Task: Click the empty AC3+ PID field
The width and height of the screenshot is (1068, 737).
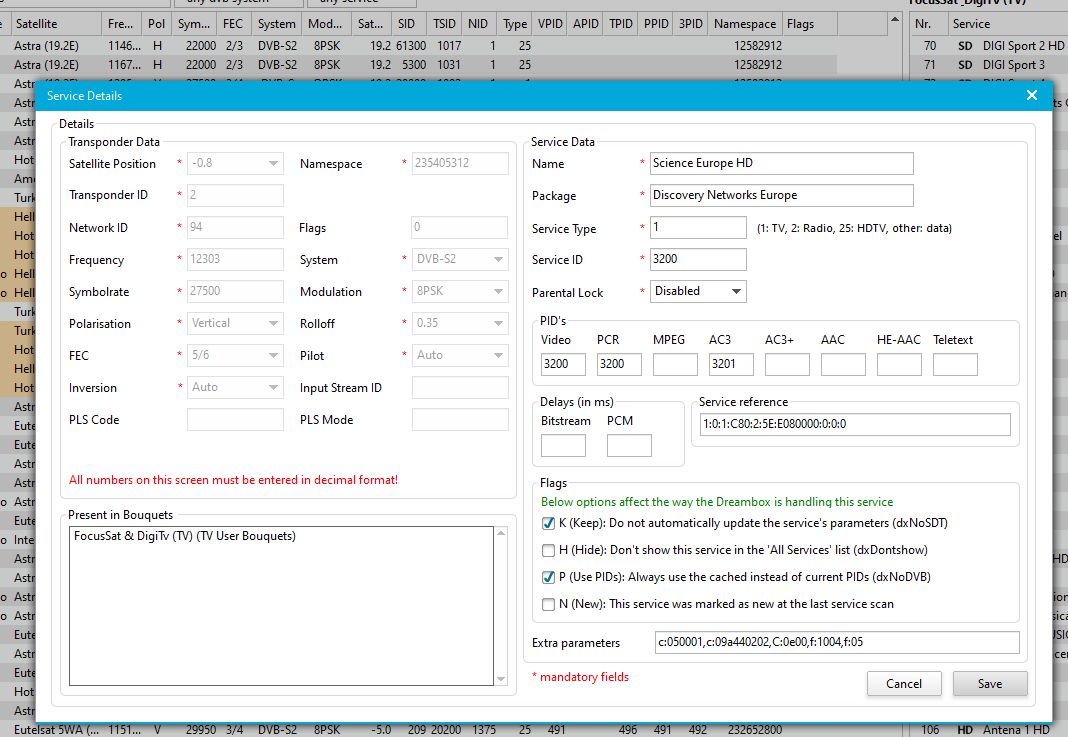Action: point(787,364)
